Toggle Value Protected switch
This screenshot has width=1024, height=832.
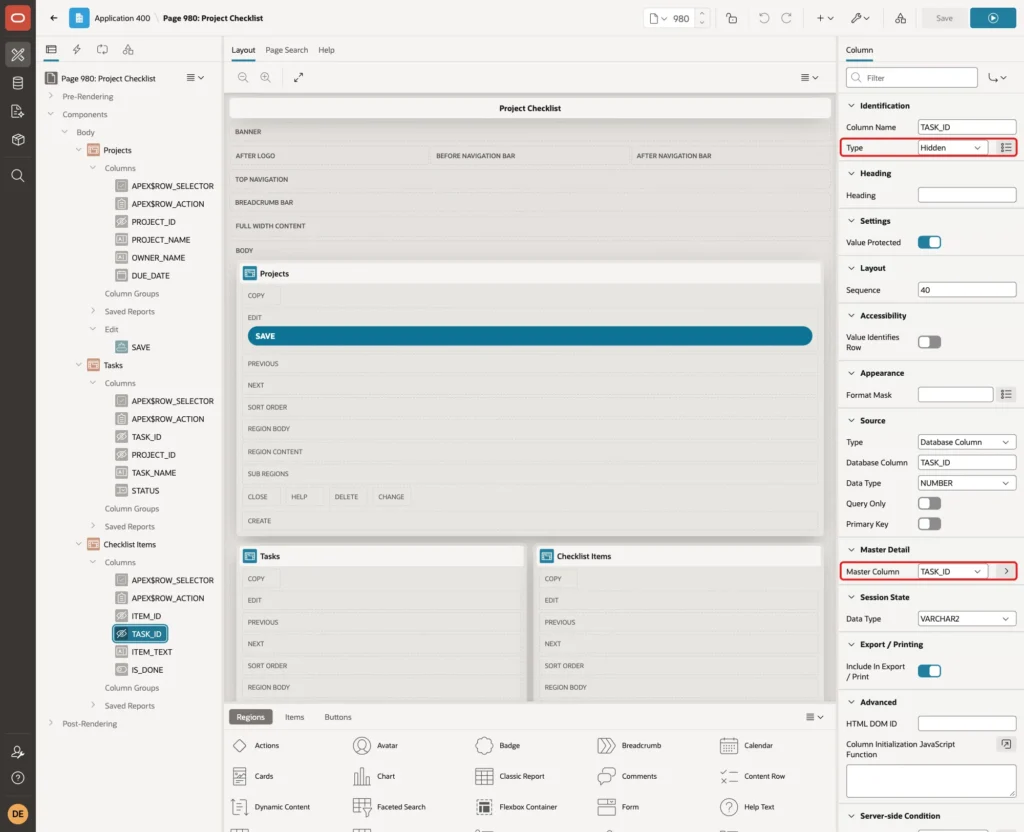pos(929,242)
